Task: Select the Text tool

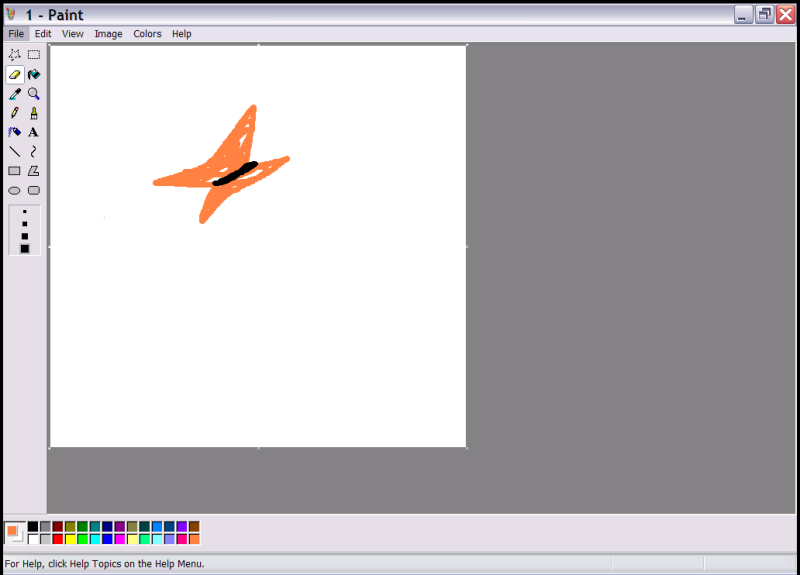Action: tap(34, 132)
